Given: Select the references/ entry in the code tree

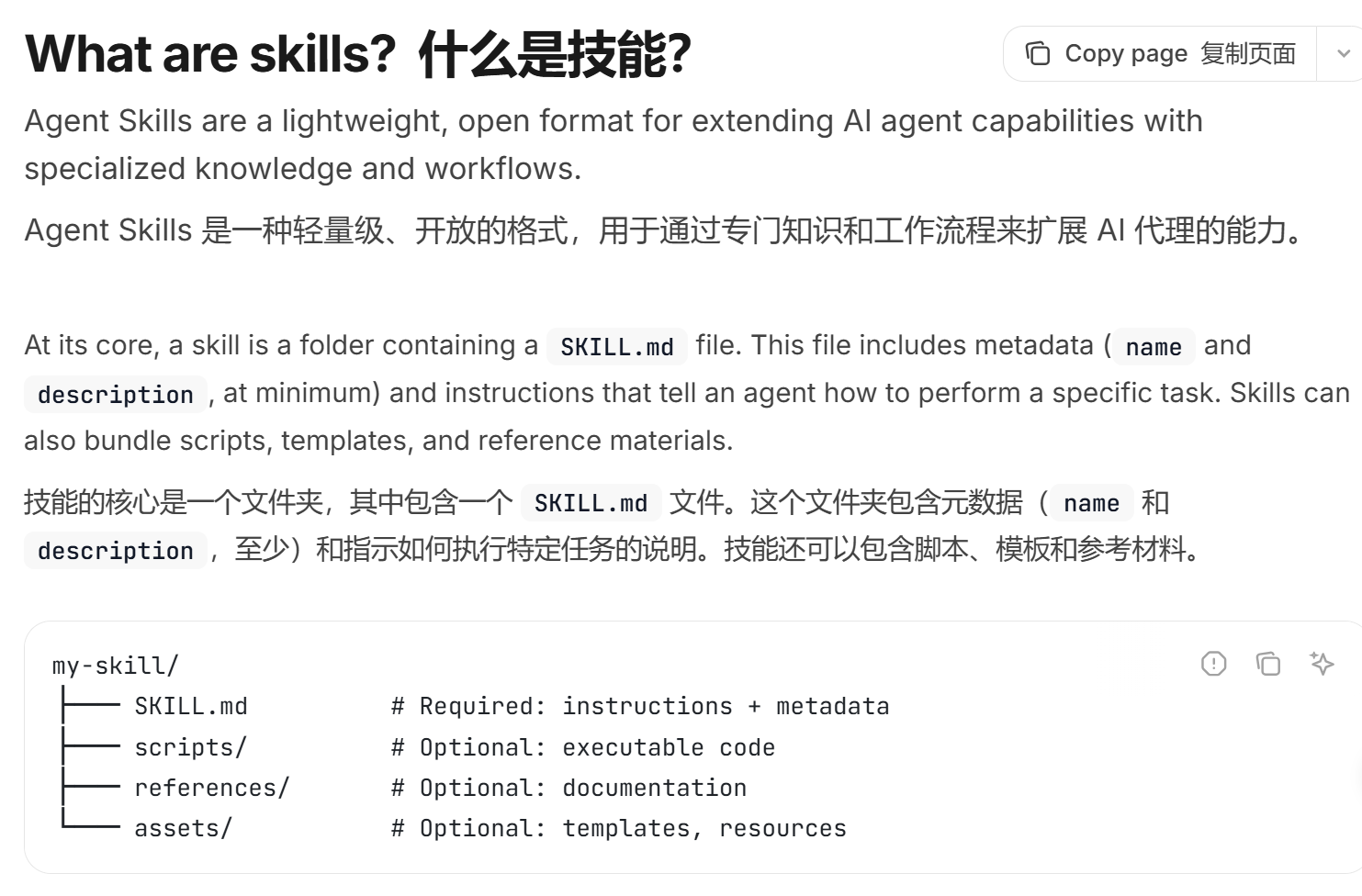Looking at the screenshot, I should click(x=212, y=788).
